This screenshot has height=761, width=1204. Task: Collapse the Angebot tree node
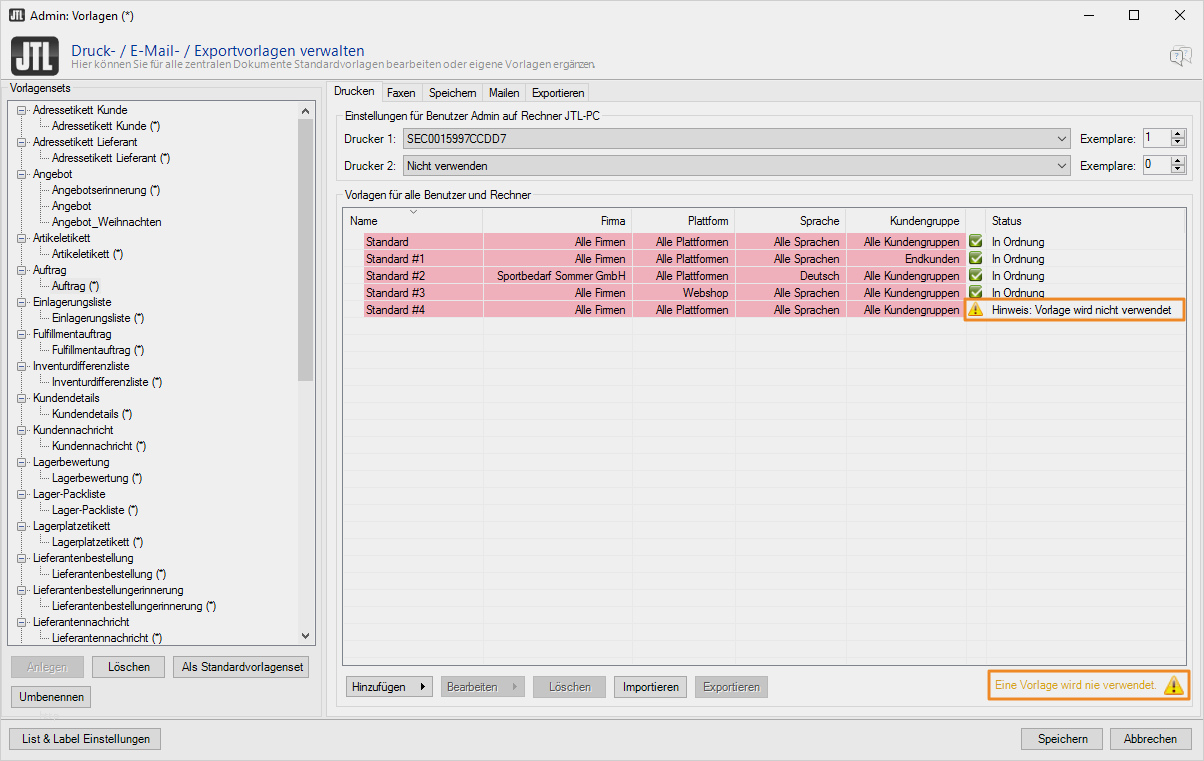(22, 174)
